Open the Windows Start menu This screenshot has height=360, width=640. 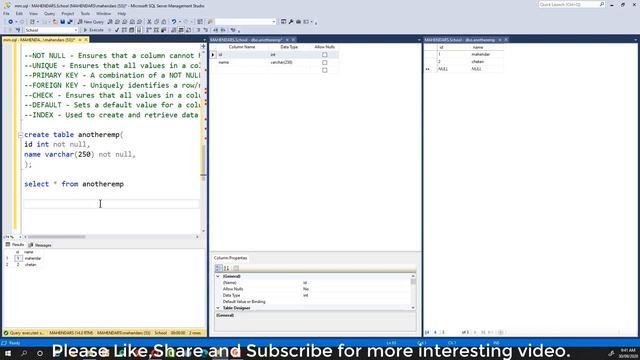click(8, 353)
